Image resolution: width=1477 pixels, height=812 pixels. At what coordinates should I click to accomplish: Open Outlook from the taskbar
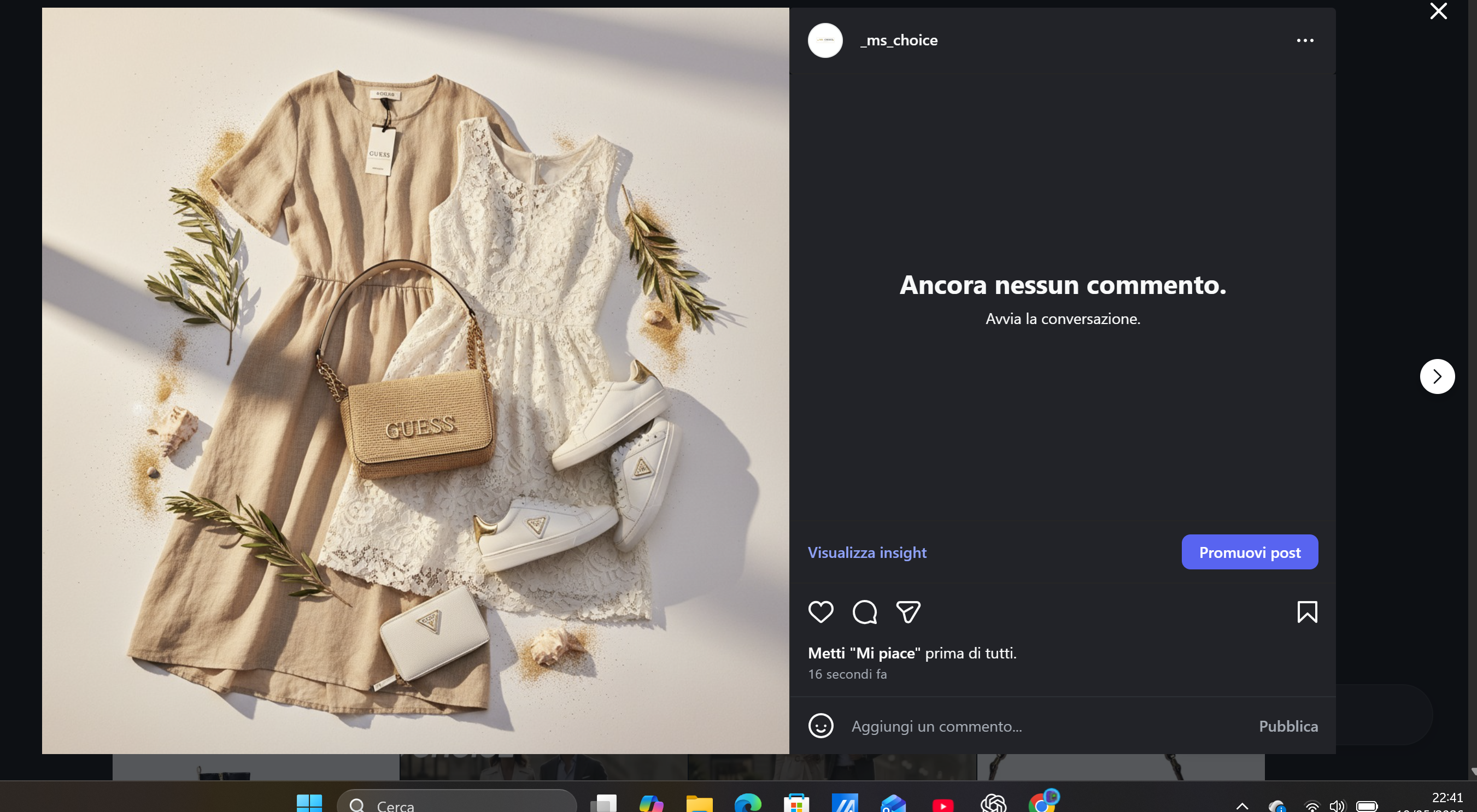tap(893, 803)
